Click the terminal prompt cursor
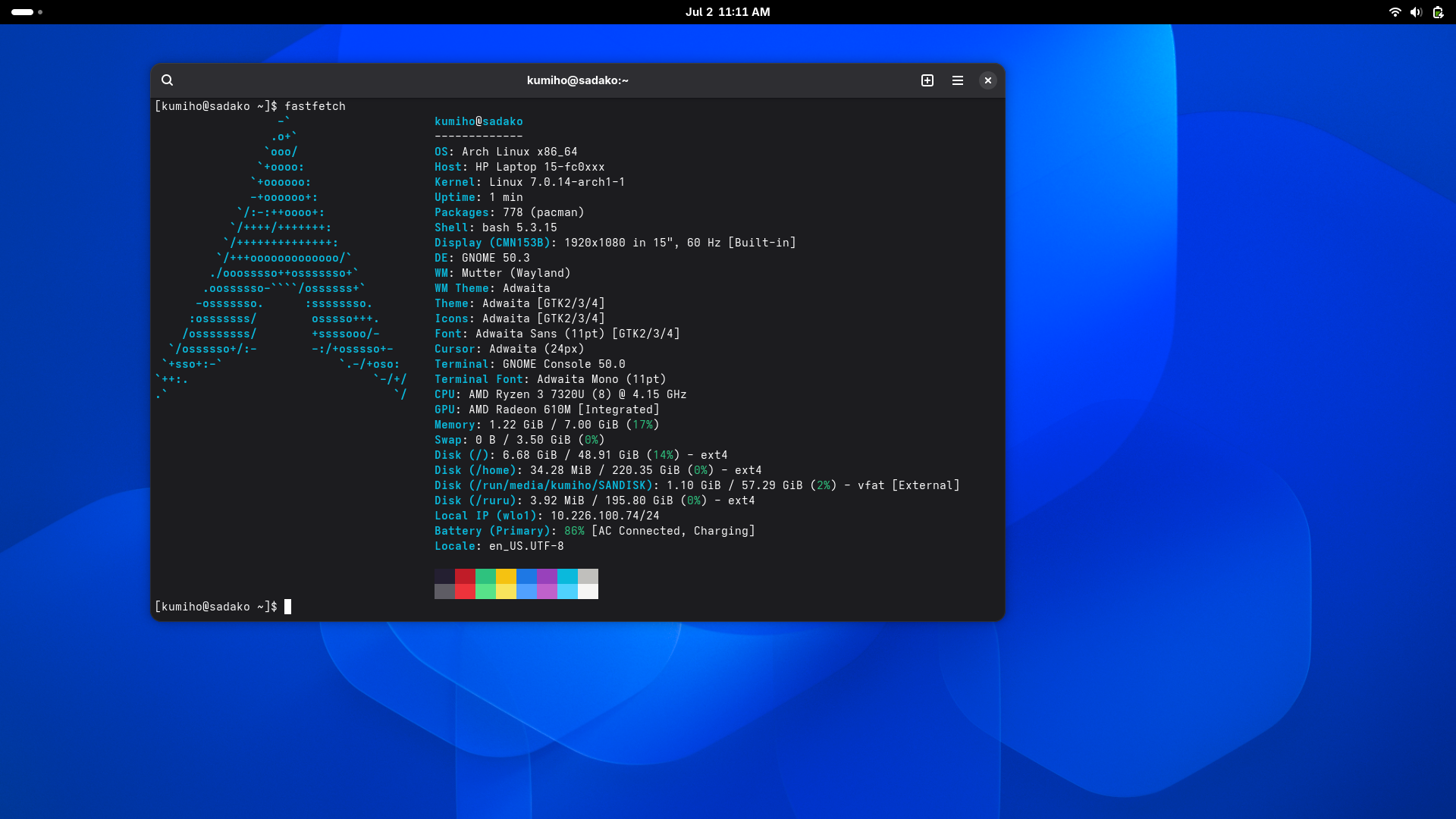 pos(287,607)
